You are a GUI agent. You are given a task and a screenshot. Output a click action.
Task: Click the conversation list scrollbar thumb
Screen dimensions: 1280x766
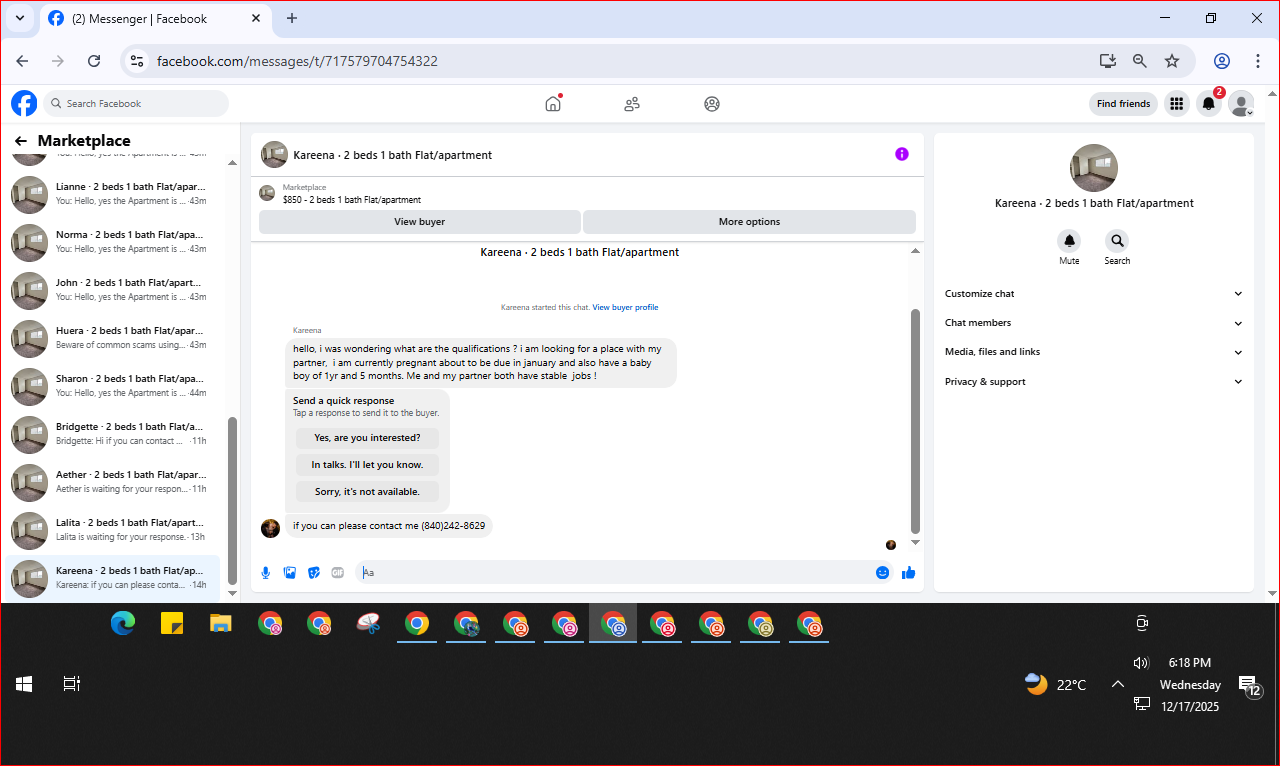[233, 501]
